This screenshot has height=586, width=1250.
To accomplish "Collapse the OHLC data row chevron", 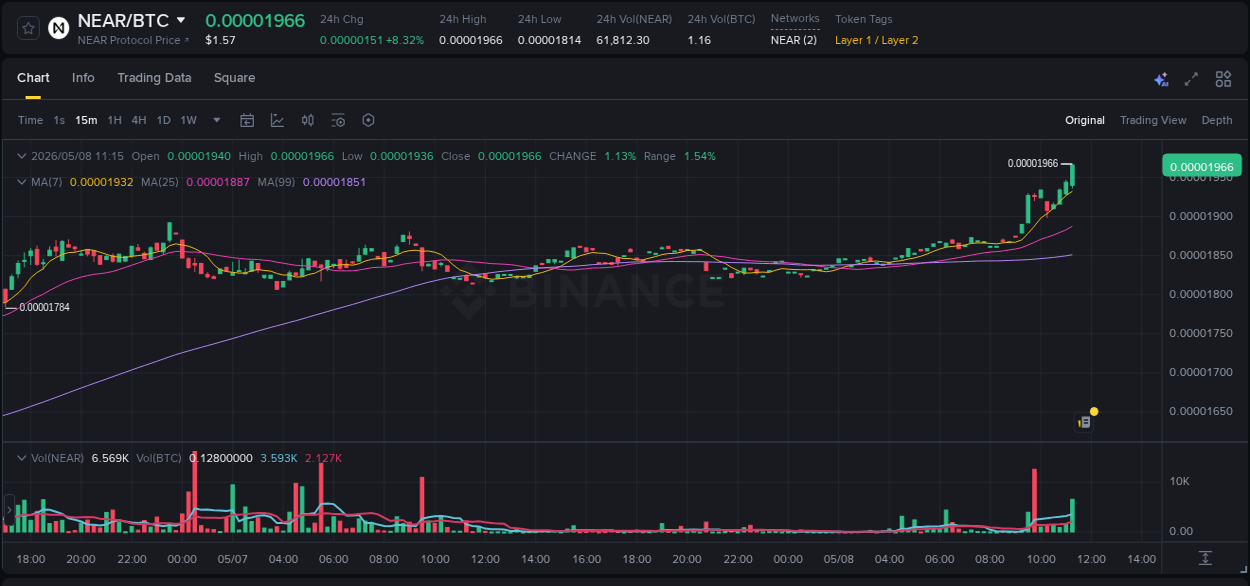I will (21, 156).
